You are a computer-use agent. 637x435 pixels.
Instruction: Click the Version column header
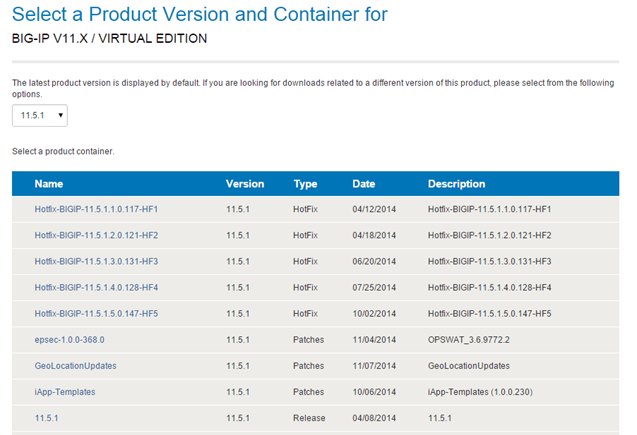[x=245, y=184]
